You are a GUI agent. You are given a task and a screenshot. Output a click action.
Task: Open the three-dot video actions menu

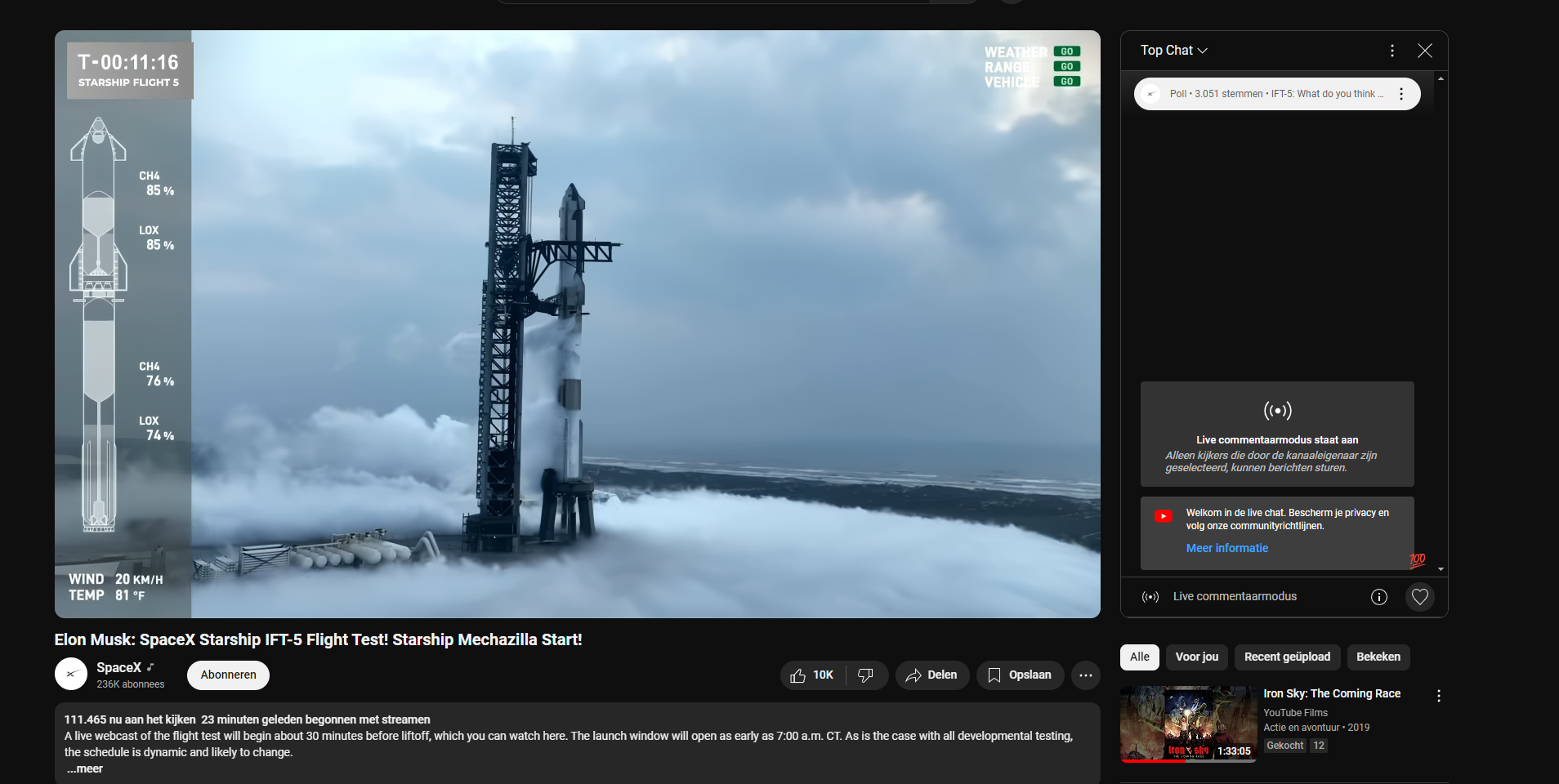[1085, 675]
